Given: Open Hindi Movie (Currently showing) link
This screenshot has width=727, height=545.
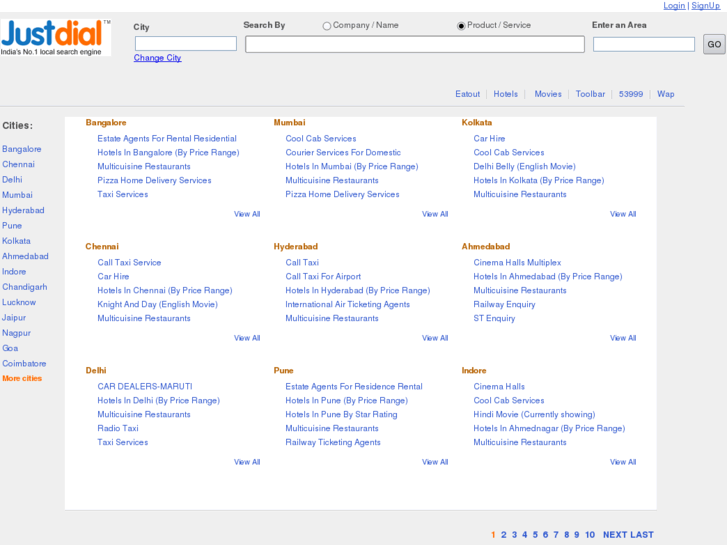Looking at the screenshot, I should pyautogui.click(x=534, y=414).
